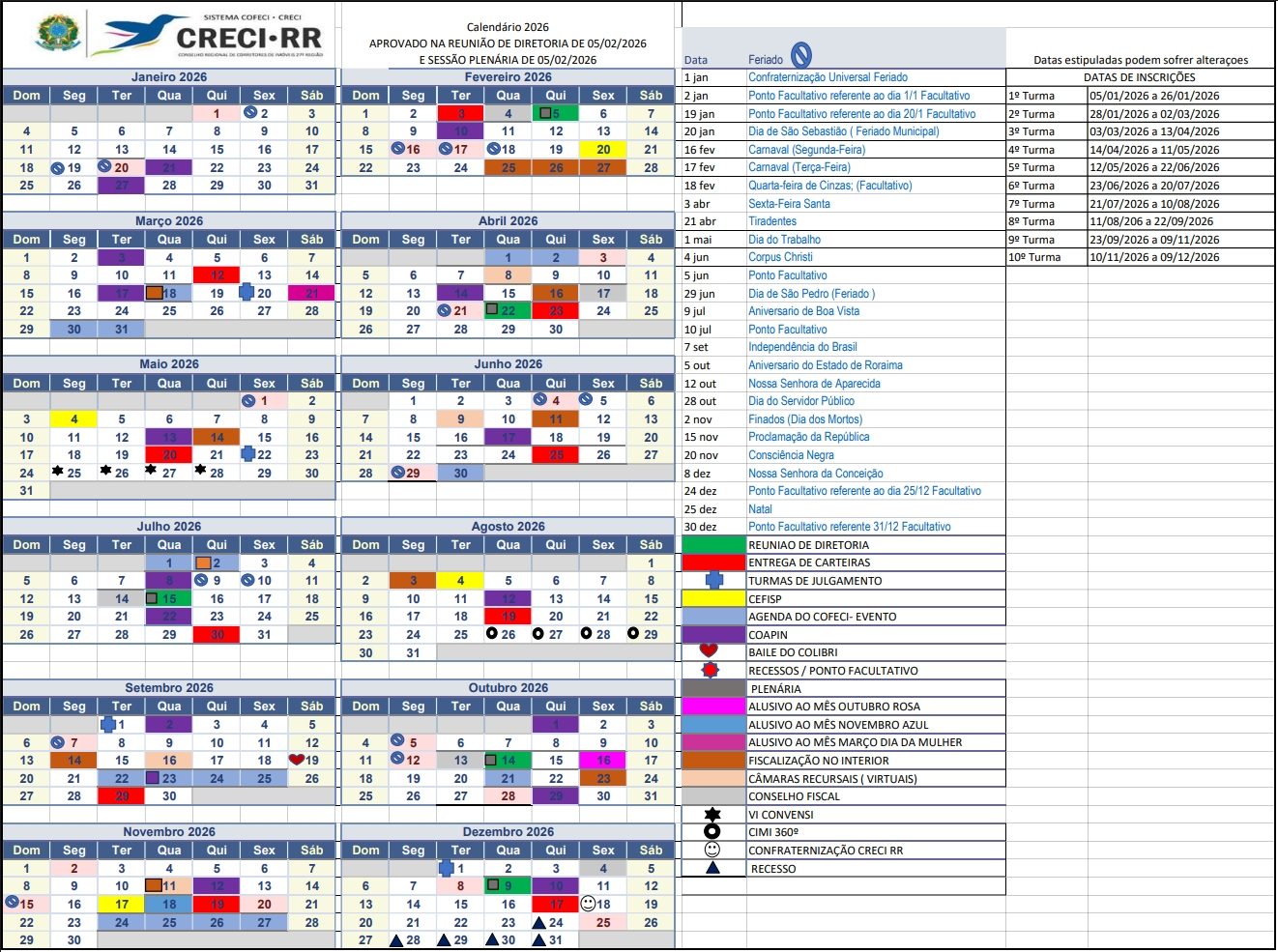Click the Brazilian coat of arms emblem
The image size is (1278, 952).
tap(58, 33)
